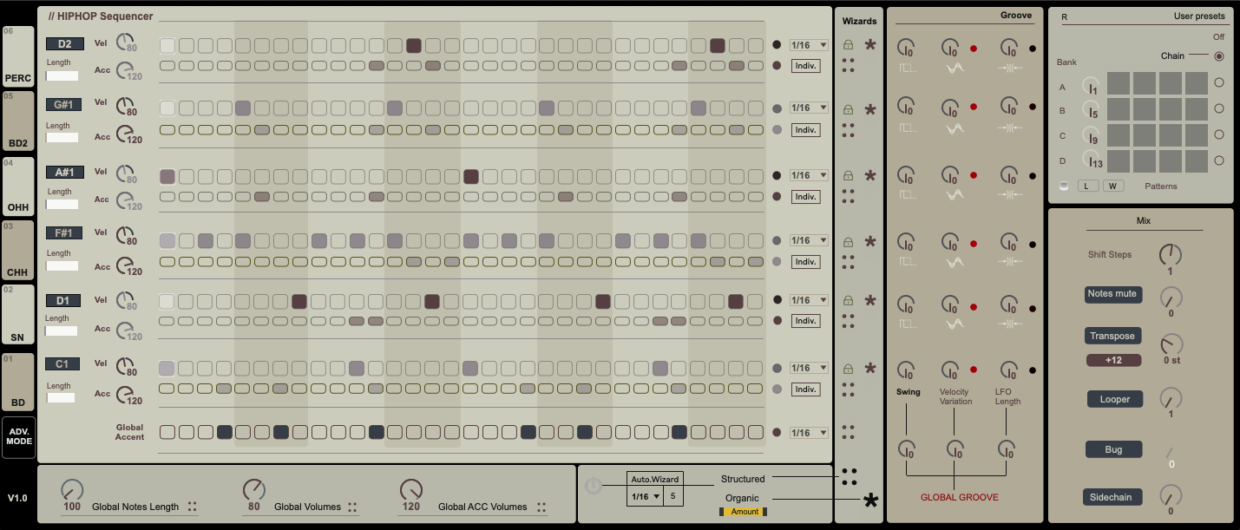Click the small disk icon next to L button
This screenshot has height=530, width=1240.
[x=1065, y=186]
